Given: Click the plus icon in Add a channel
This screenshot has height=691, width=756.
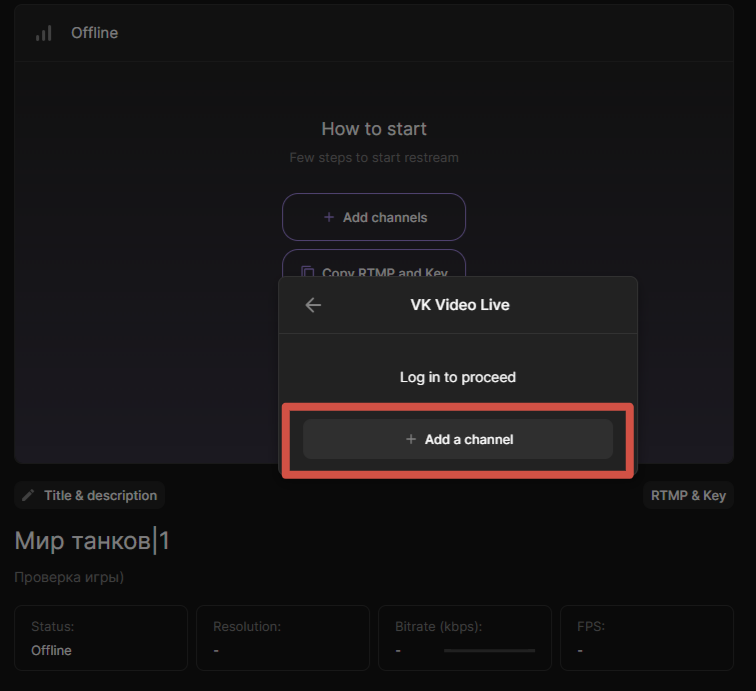Looking at the screenshot, I should [411, 439].
